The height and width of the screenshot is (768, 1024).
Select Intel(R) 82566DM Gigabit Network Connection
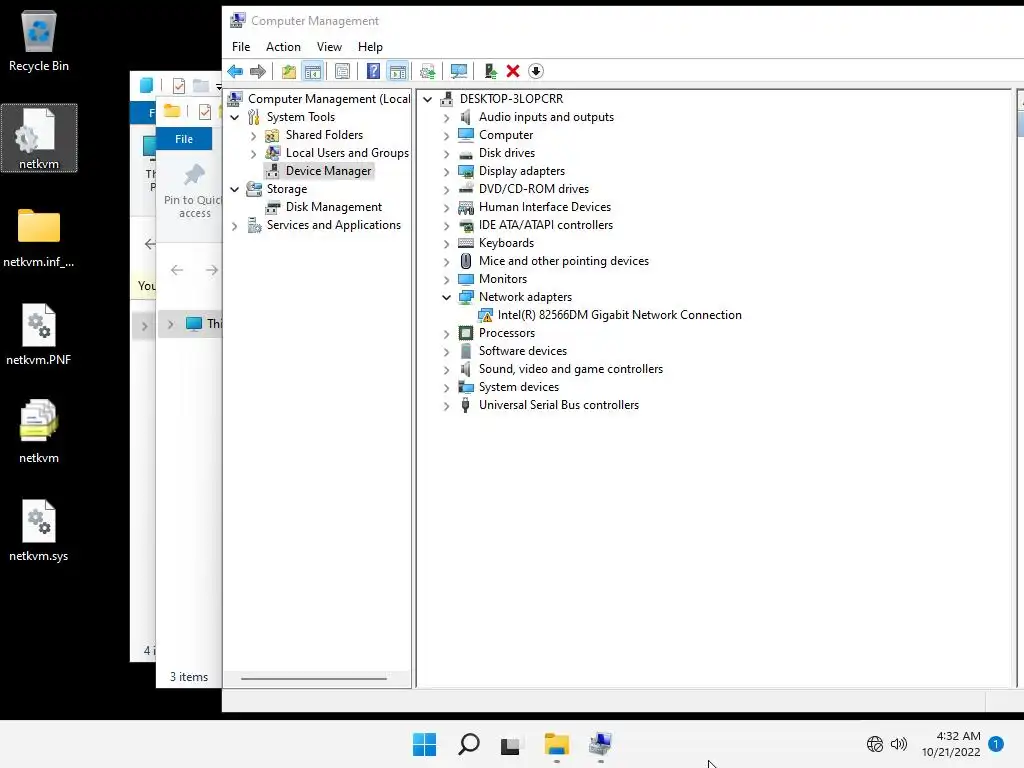pyautogui.click(x=619, y=315)
